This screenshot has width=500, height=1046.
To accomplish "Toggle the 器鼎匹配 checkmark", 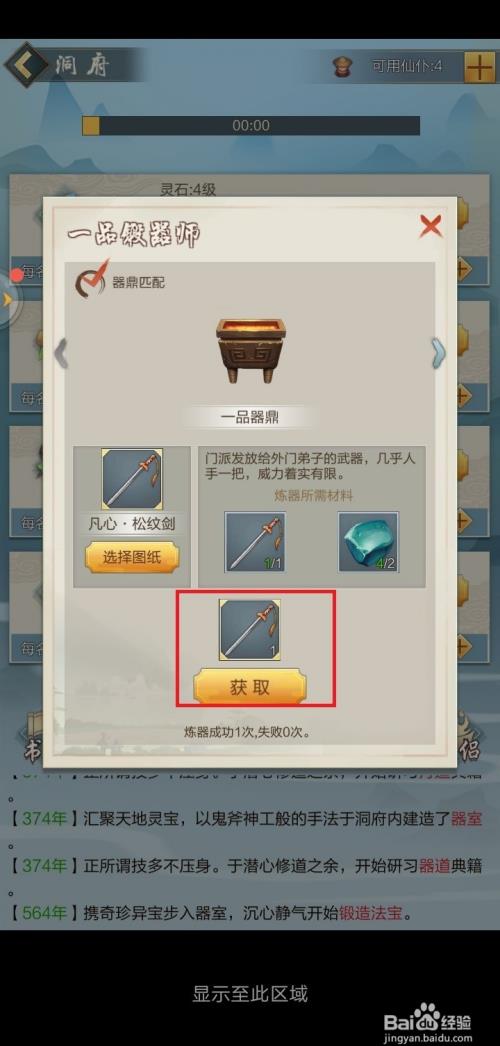I will tap(91, 280).
